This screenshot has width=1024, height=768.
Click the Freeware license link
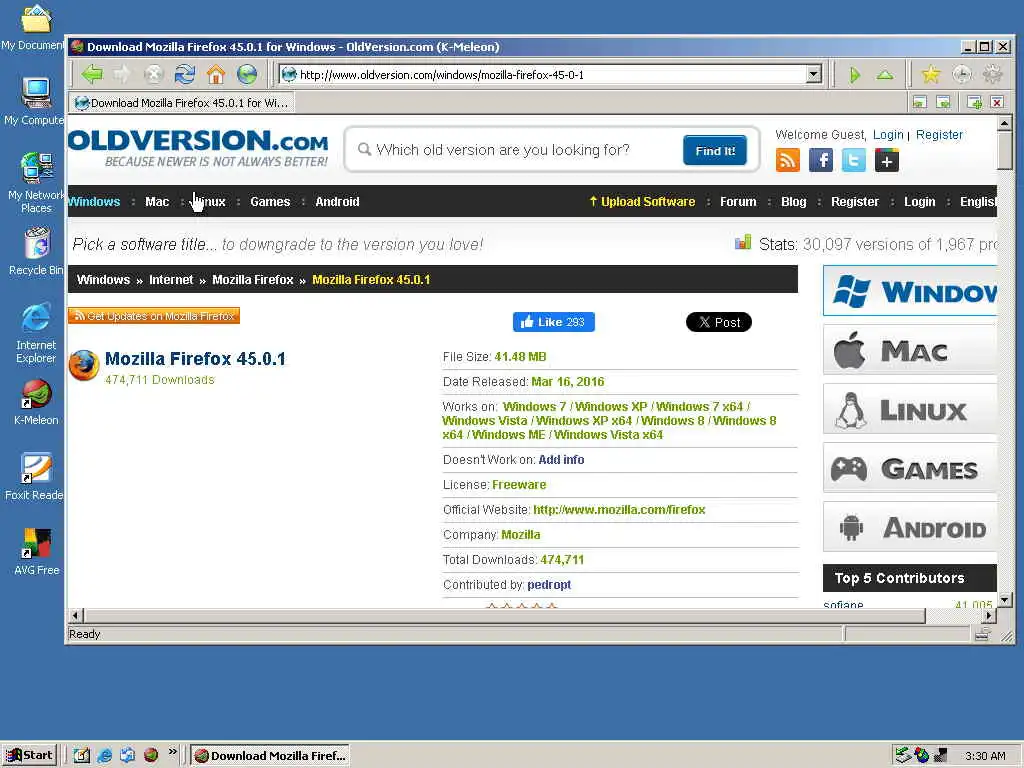pos(519,485)
